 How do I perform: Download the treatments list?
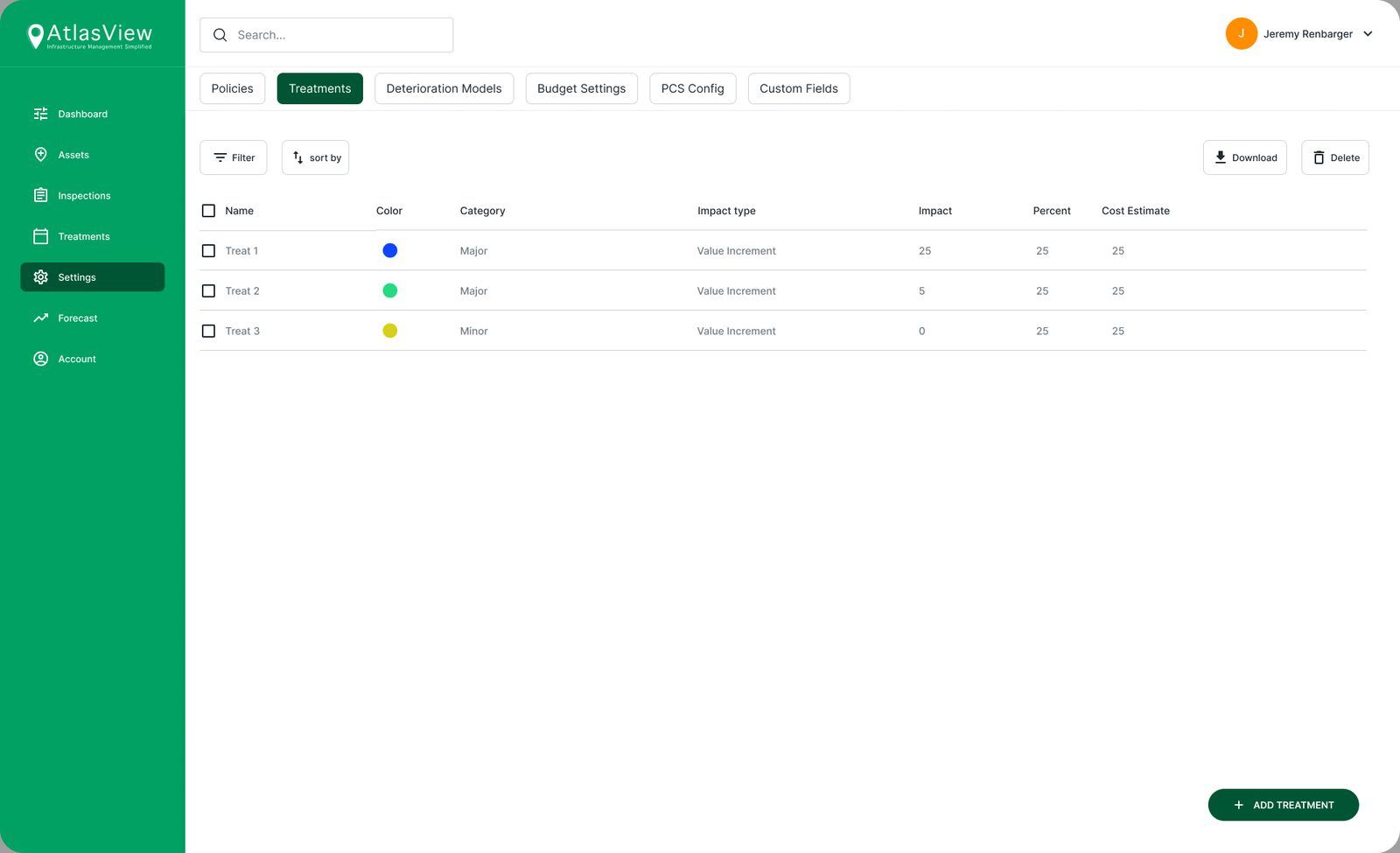[1244, 157]
